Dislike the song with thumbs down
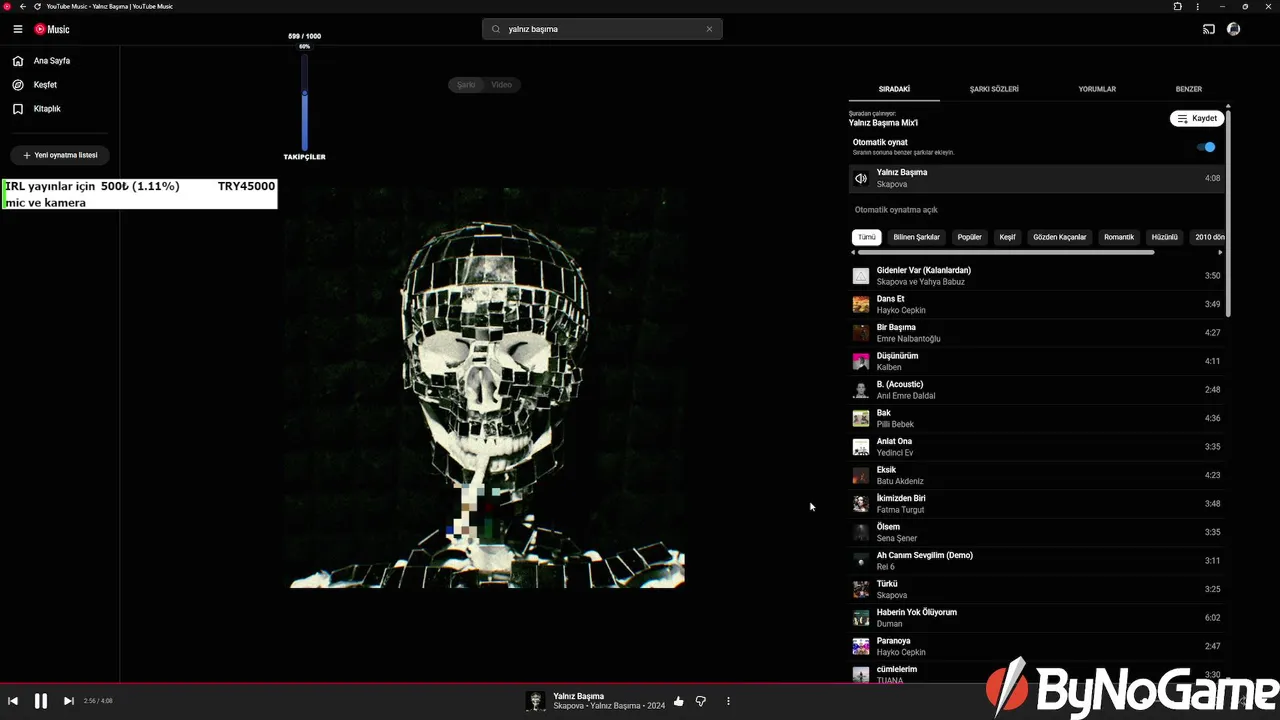Image resolution: width=1280 pixels, height=720 pixels. [x=701, y=701]
